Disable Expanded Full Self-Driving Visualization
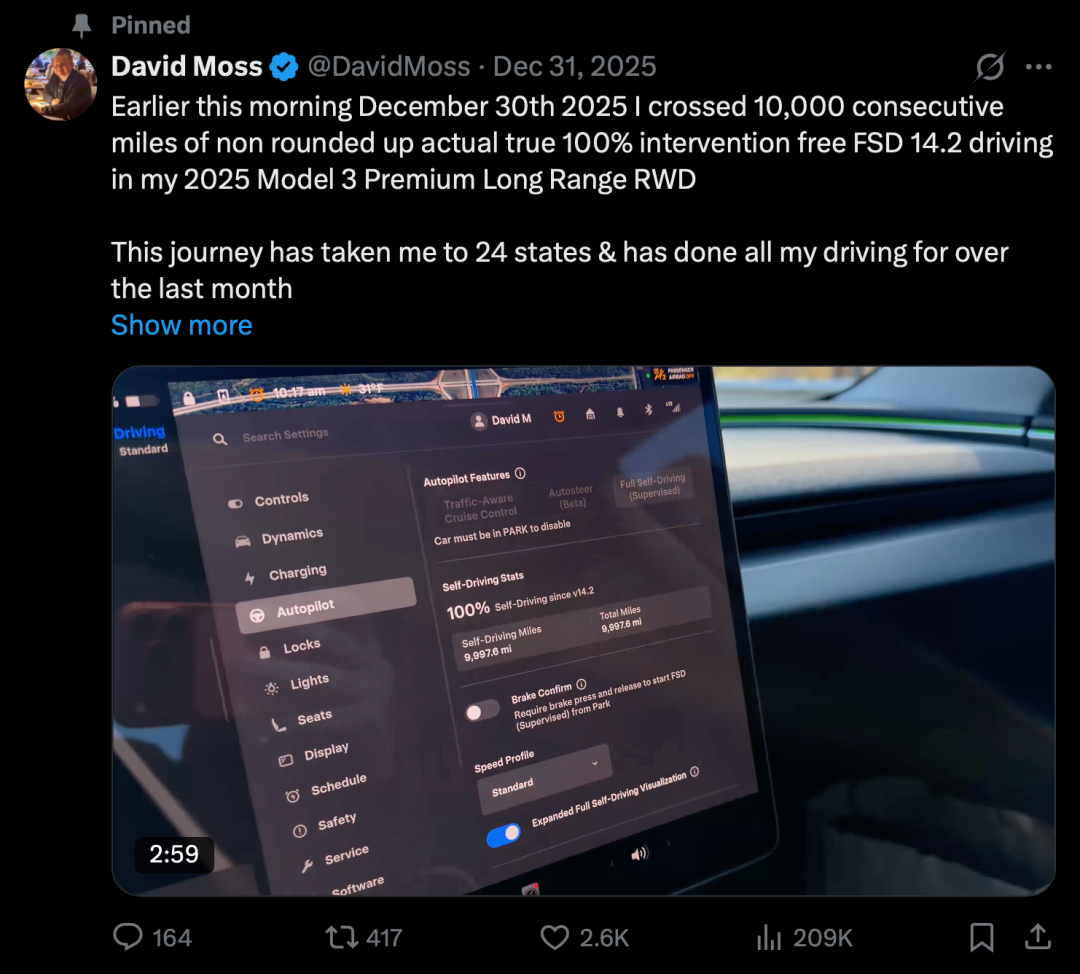 [503, 837]
